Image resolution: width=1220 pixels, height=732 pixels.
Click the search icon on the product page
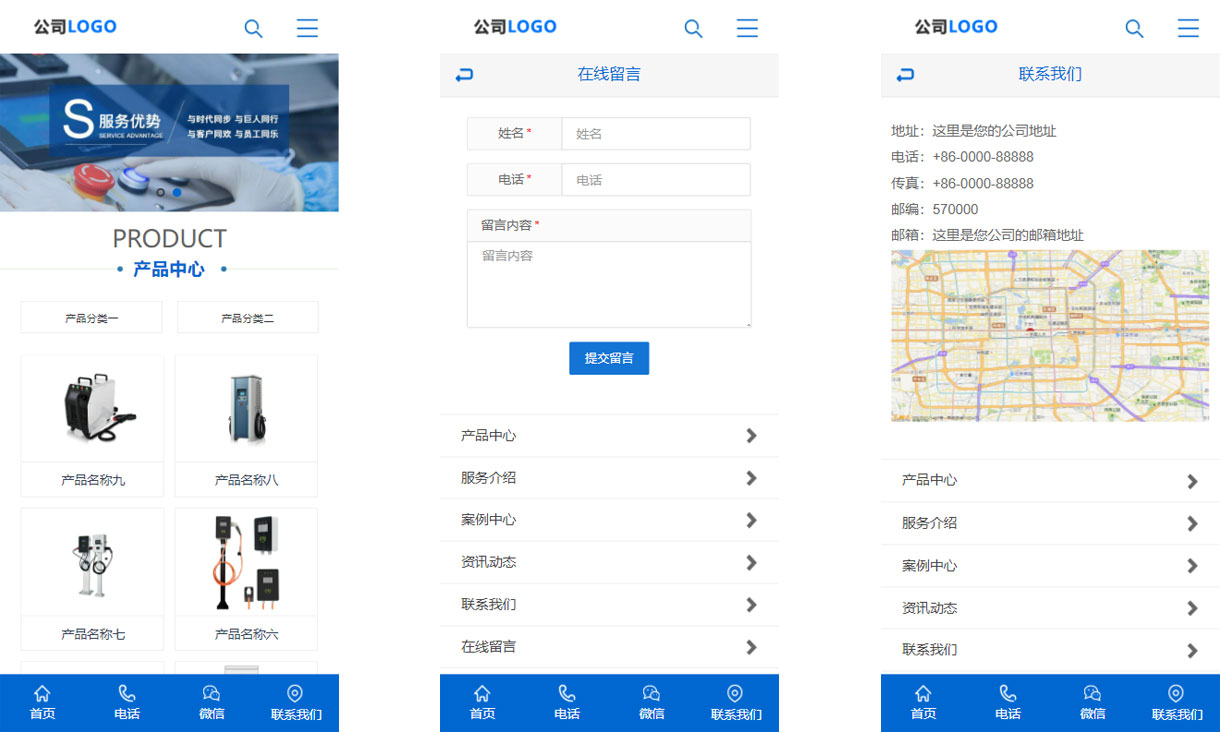[253, 29]
